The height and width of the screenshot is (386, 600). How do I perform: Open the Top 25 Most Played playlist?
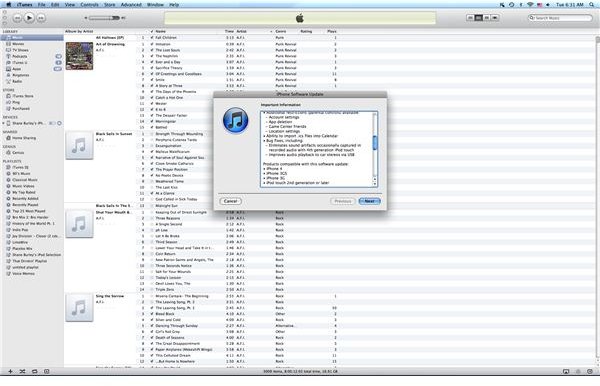(32, 211)
